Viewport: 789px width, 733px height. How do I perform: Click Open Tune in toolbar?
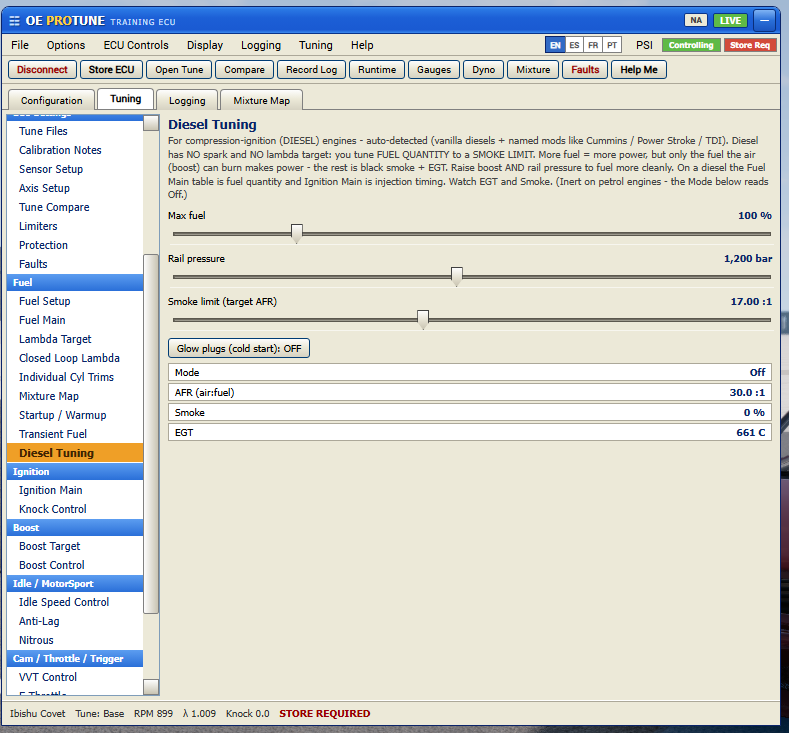(x=179, y=69)
